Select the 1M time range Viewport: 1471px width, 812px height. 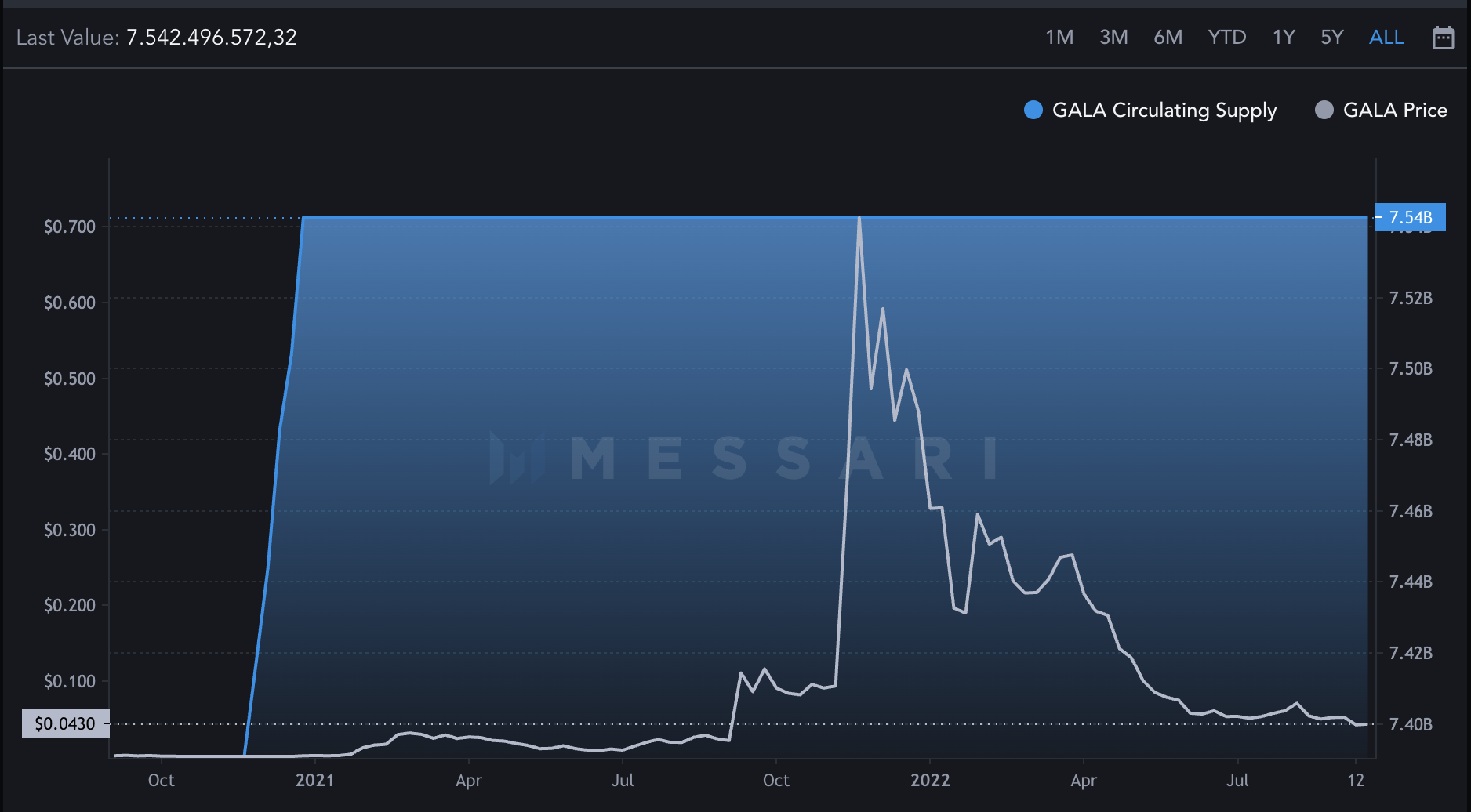1059,38
